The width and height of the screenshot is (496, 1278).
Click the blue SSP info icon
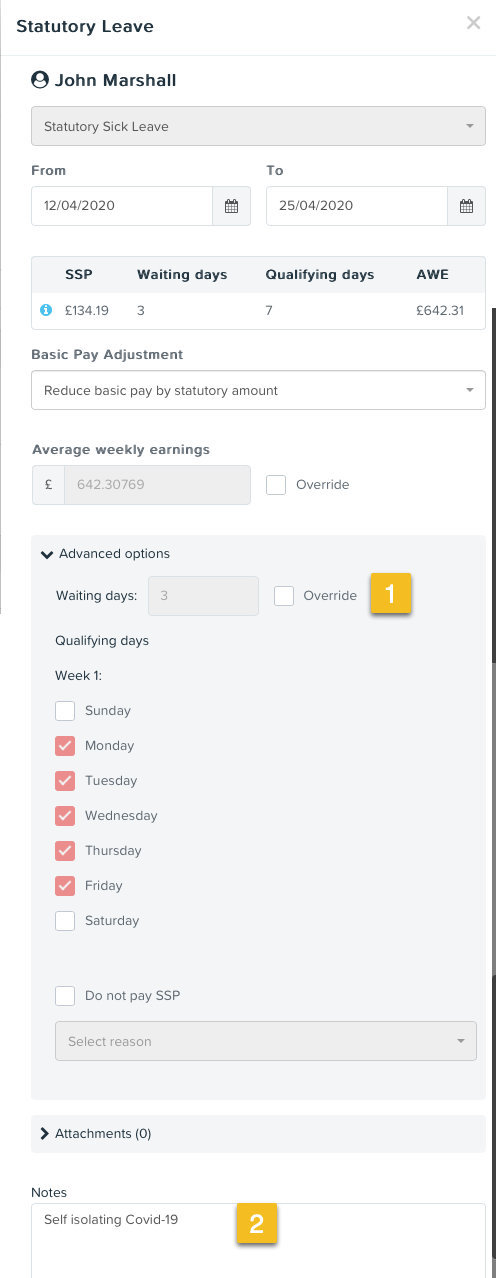click(x=45, y=310)
